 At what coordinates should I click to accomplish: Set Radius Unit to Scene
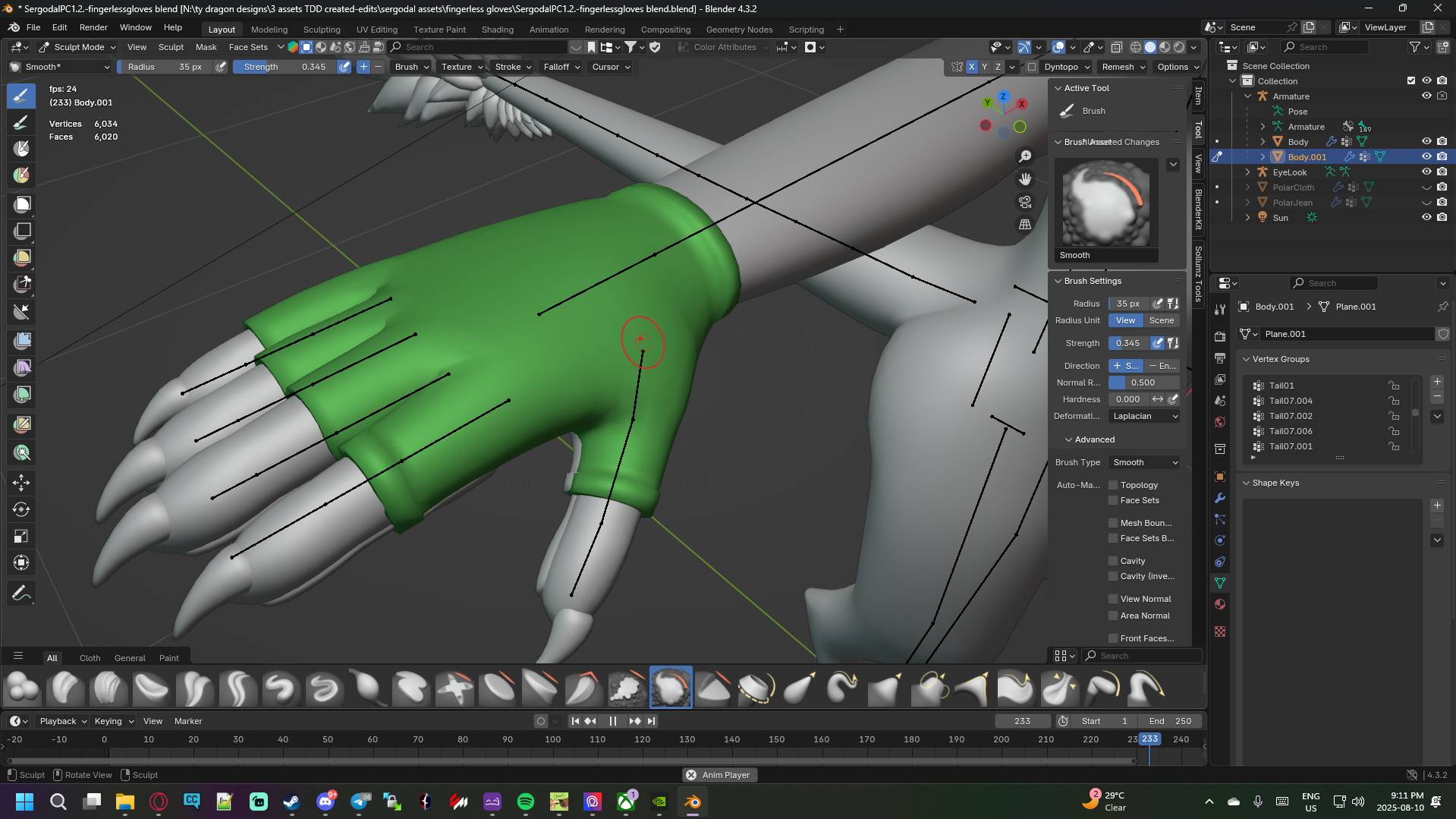[1161, 320]
